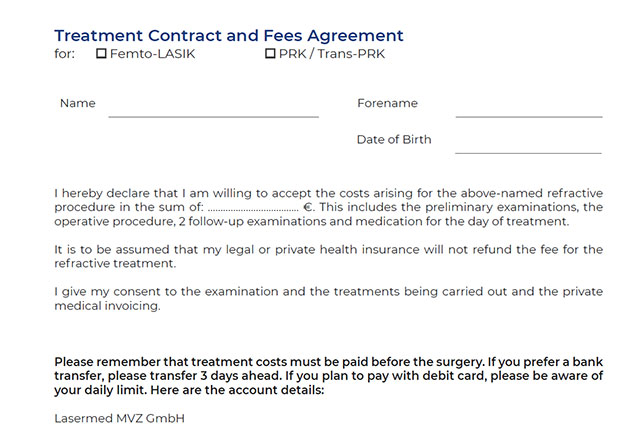
Task: Click the Date of Birth field line
Action: [x=528, y=145]
